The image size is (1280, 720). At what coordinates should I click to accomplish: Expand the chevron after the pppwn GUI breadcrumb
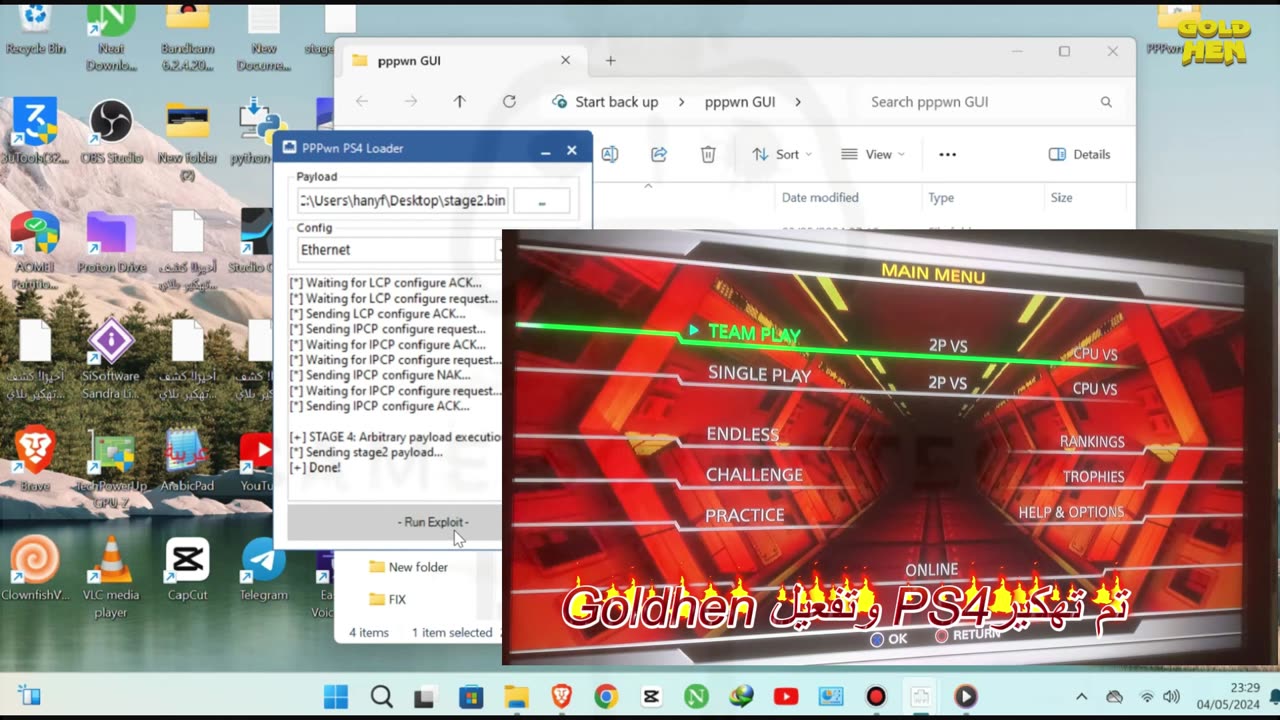click(x=798, y=102)
